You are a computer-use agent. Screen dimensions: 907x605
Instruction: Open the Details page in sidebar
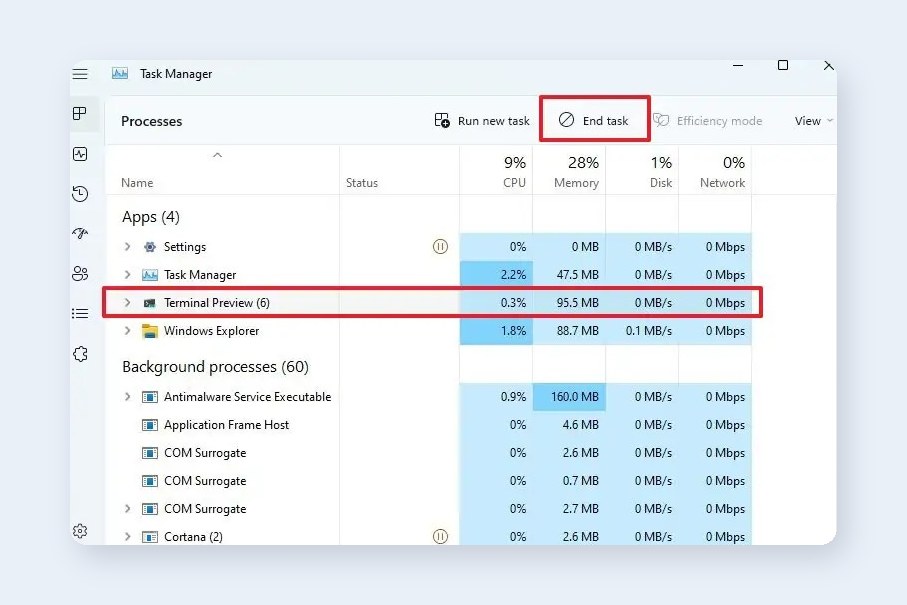[x=80, y=313]
